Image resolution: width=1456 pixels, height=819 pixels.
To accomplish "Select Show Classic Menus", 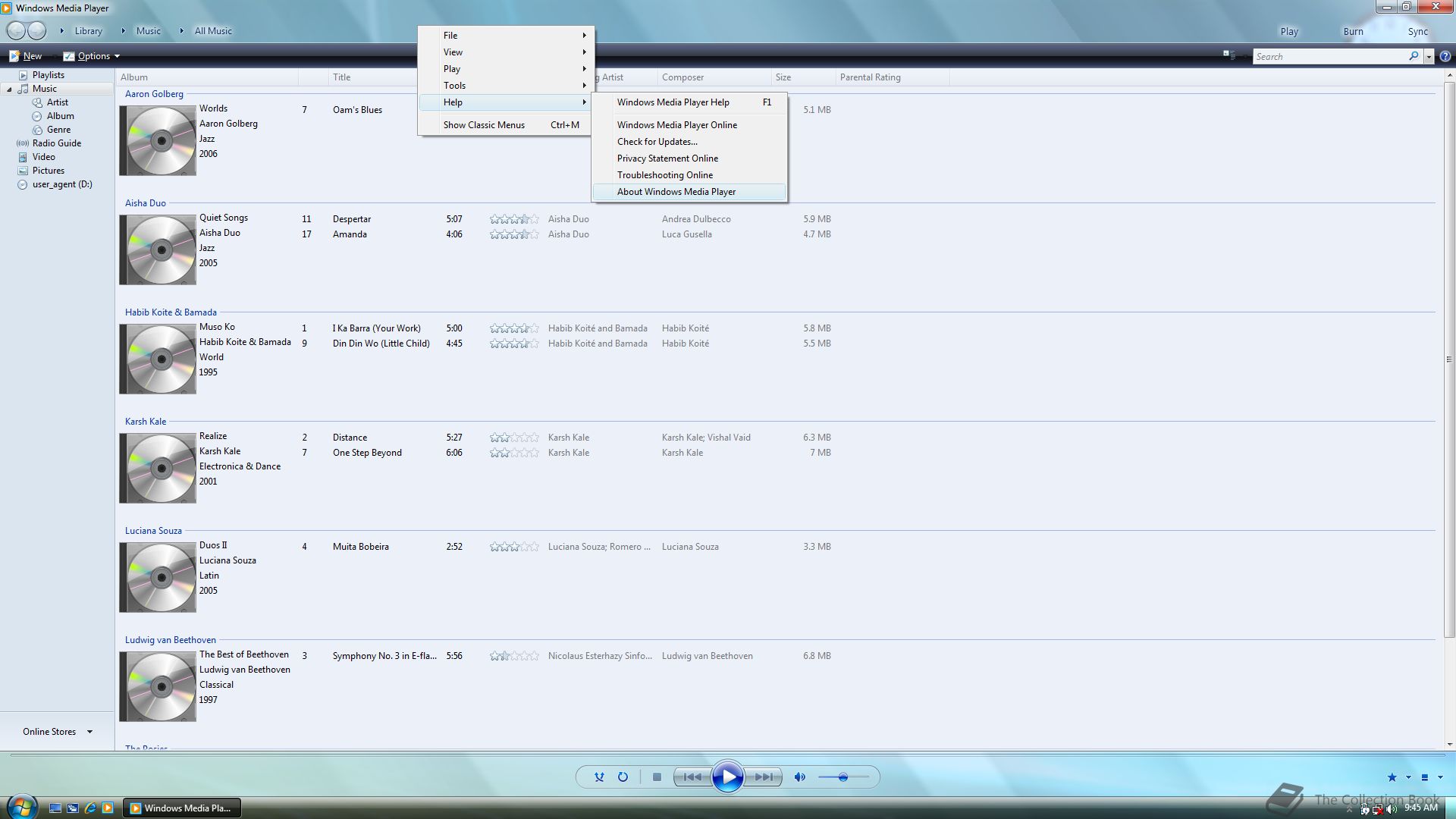I will [x=506, y=125].
